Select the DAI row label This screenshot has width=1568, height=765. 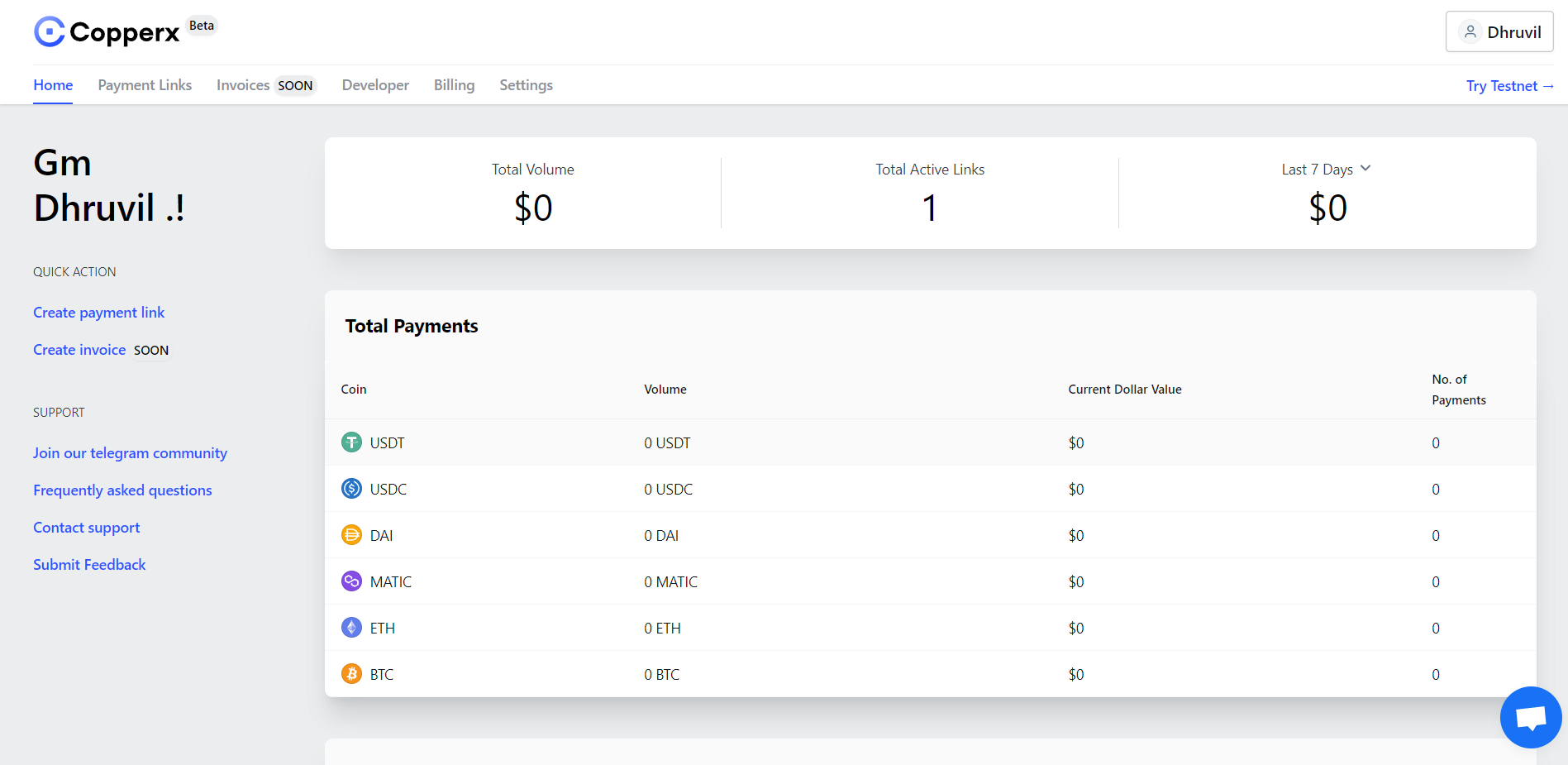click(381, 536)
